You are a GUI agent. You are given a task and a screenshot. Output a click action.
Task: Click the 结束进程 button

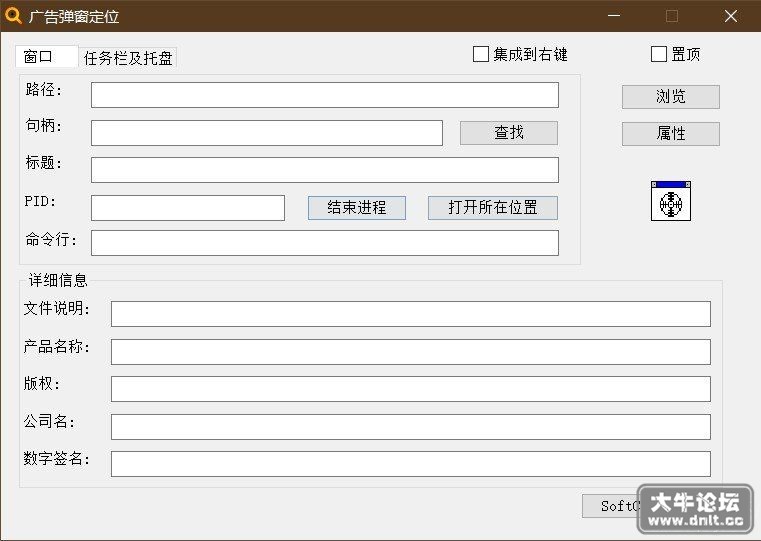(x=357, y=208)
